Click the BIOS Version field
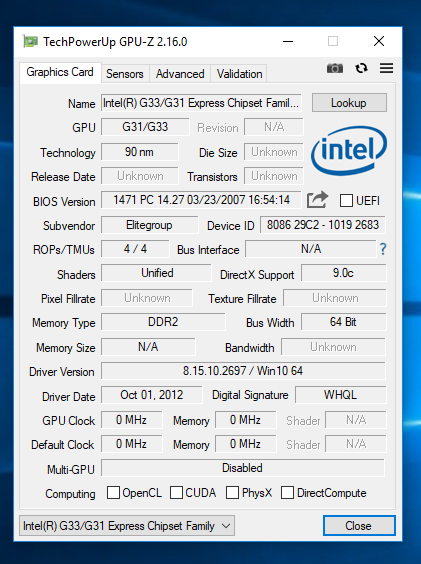This screenshot has height=564, width=421. point(201,200)
